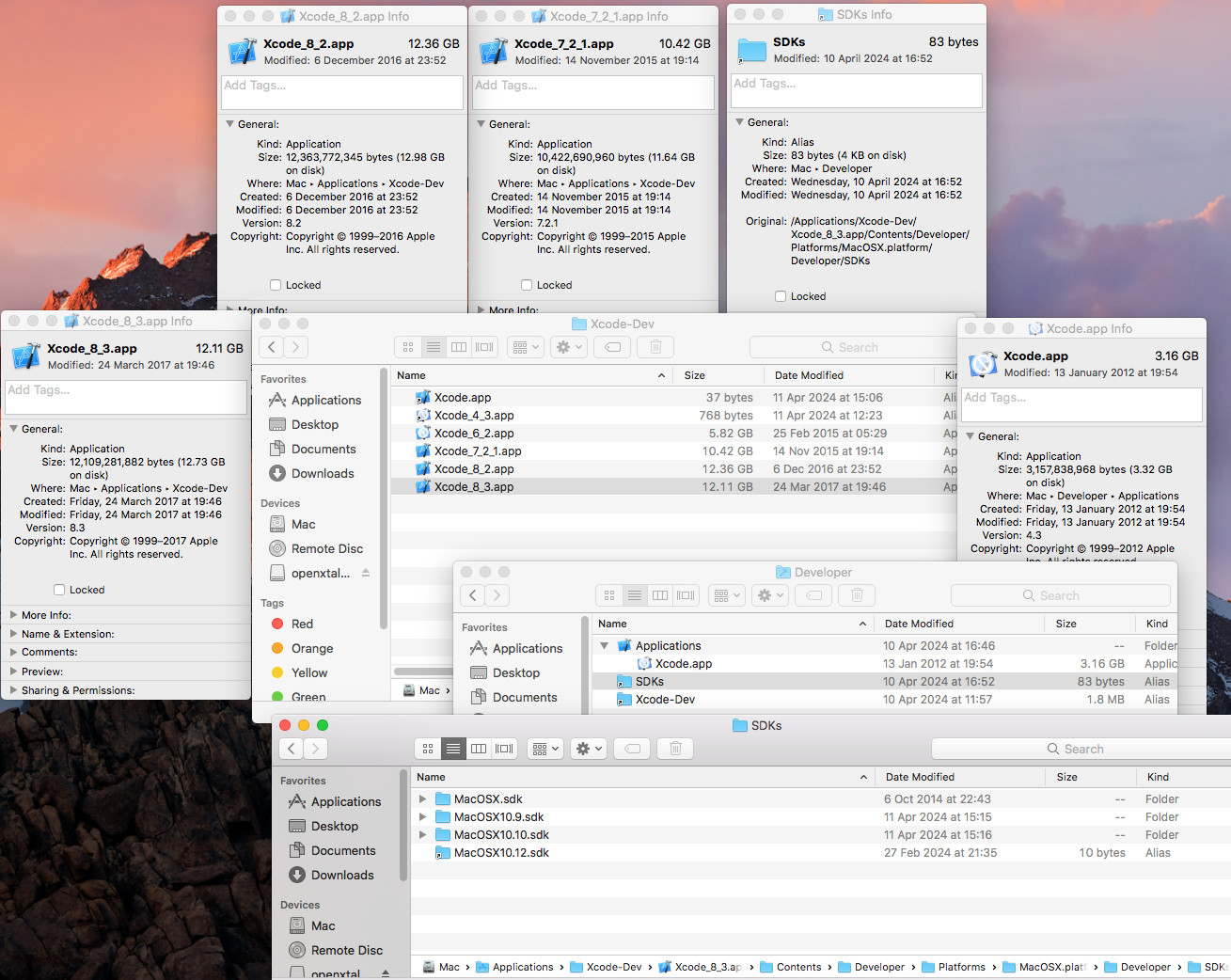This screenshot has width=1231, height=980.
Task: Switch SDKs window to icon view
Action: click(428, 749)
